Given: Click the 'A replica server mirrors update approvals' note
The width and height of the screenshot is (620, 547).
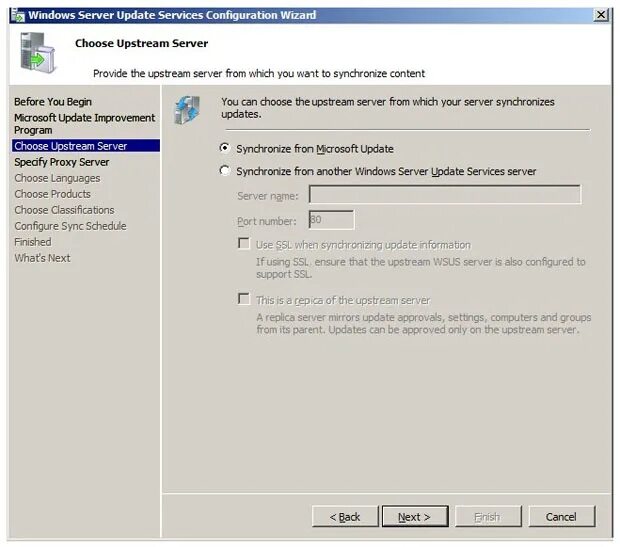Looking at the screenshot, I should coord(423,324).
